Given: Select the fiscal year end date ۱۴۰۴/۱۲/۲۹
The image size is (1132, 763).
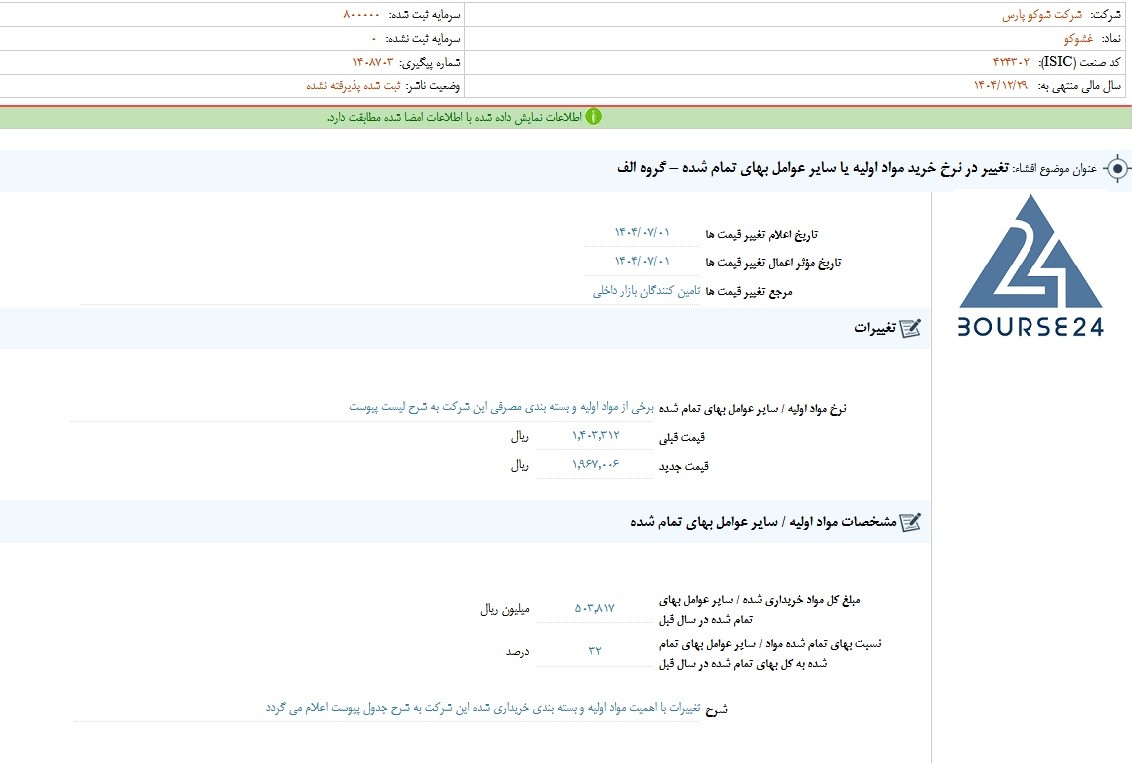Looking at the screenshot, I should (1001, 86).
